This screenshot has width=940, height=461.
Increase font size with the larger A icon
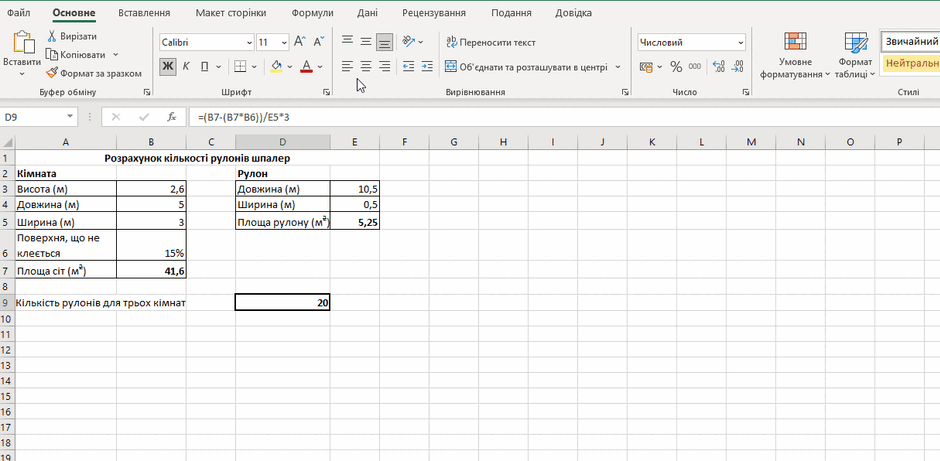(x=299, y=42)
